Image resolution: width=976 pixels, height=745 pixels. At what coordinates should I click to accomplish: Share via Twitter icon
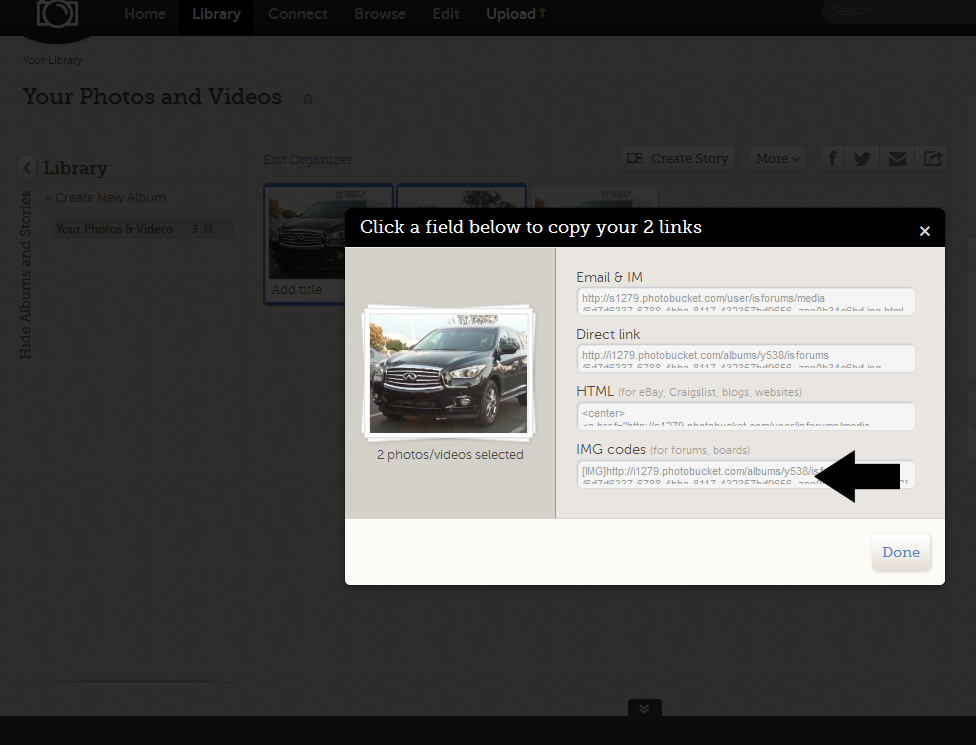pos(864,159)
